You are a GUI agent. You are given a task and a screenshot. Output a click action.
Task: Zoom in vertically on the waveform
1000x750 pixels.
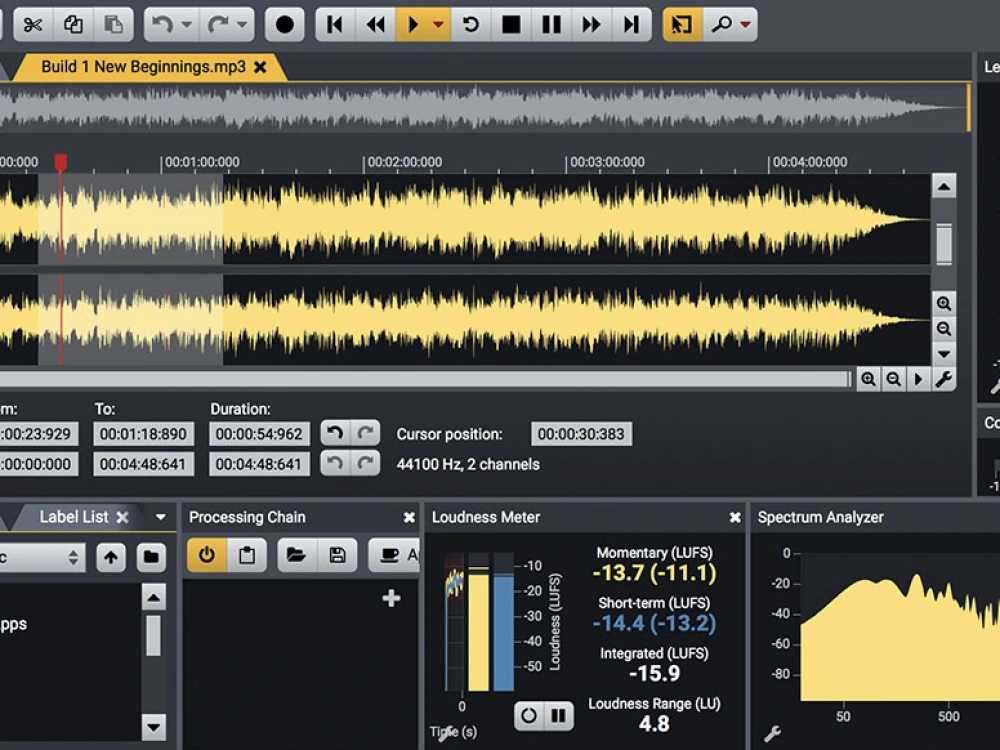944,304
